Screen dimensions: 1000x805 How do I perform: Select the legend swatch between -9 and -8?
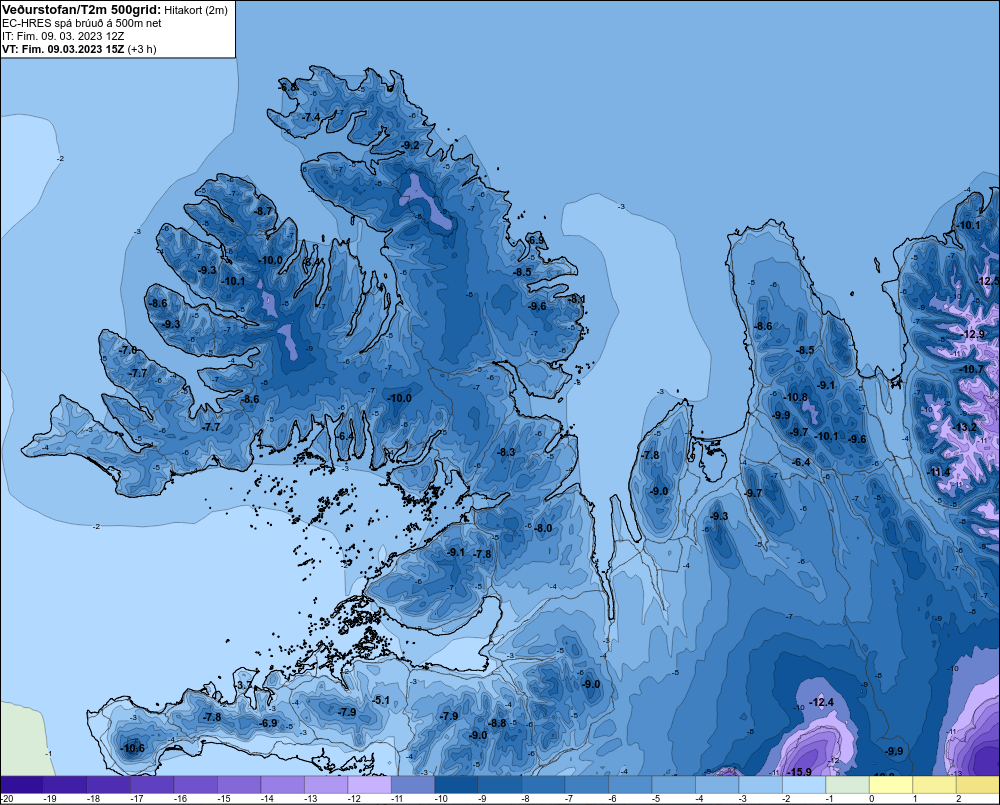click(x=500, y=784)
